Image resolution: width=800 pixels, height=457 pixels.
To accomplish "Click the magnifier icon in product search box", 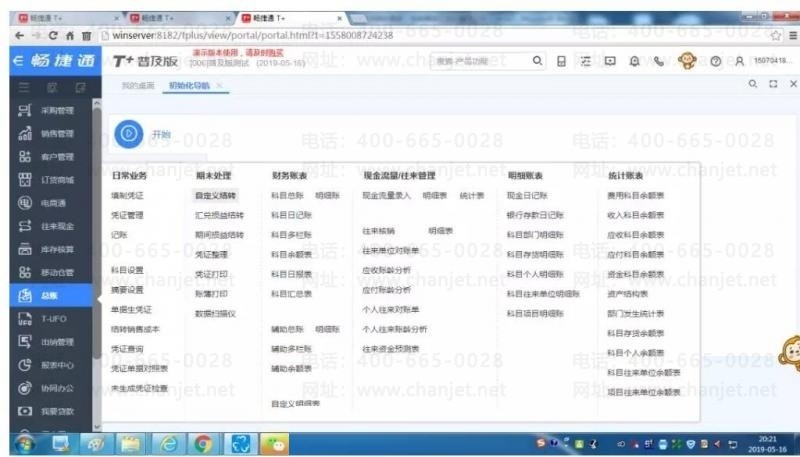I will pos(537,61).
